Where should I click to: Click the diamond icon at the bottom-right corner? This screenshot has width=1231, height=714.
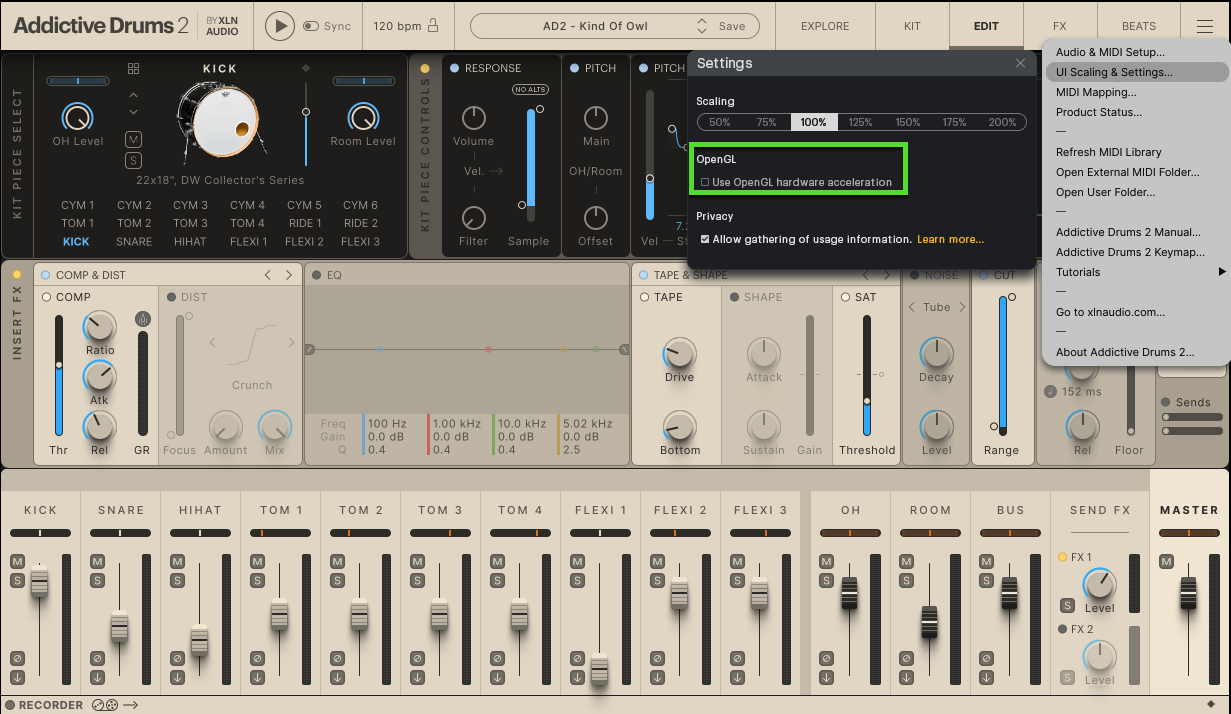tap(1211, 704)
